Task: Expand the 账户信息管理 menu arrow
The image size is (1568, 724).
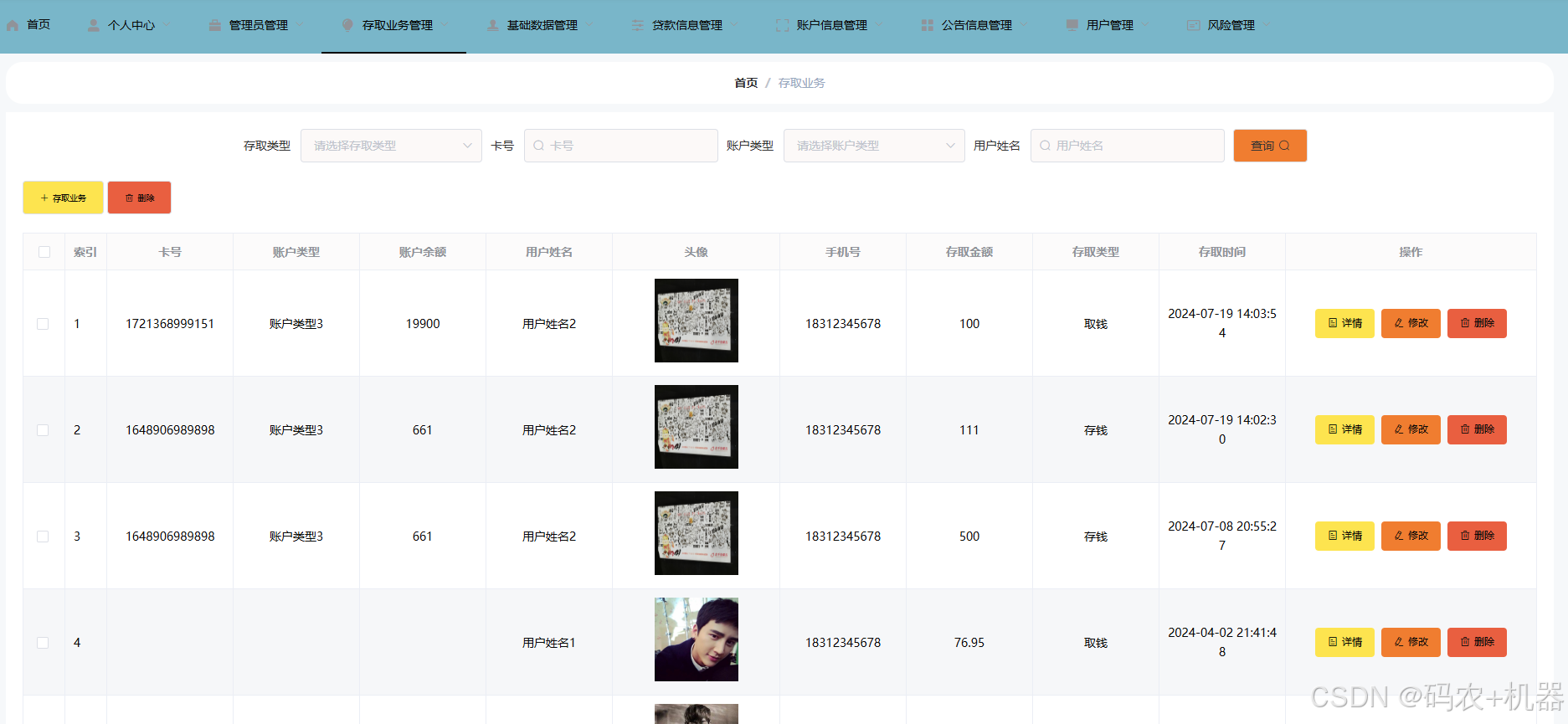Action: pyautogui.click(x=879, y=25)
